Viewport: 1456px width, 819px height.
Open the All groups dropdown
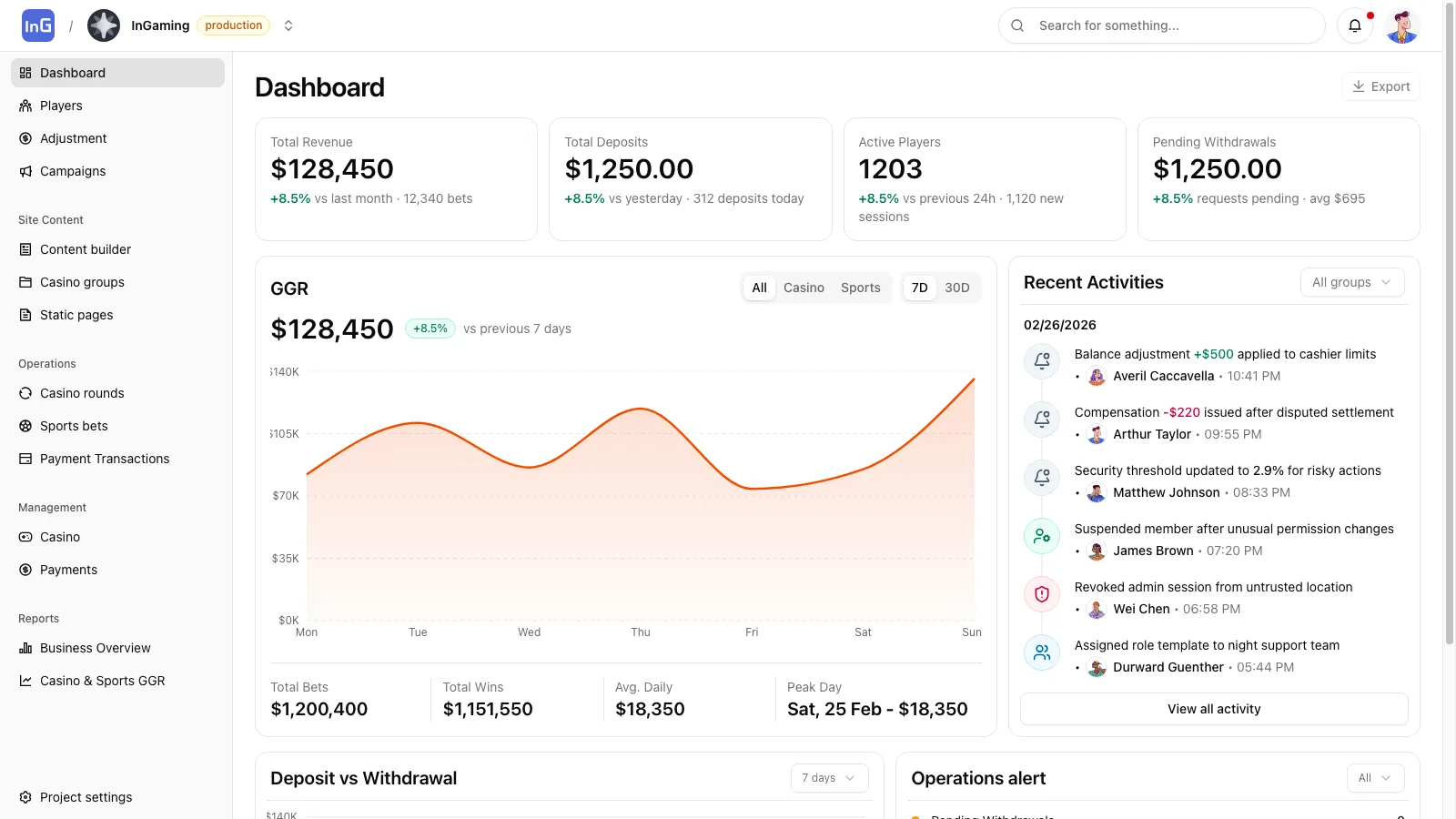click(1351, 282)
